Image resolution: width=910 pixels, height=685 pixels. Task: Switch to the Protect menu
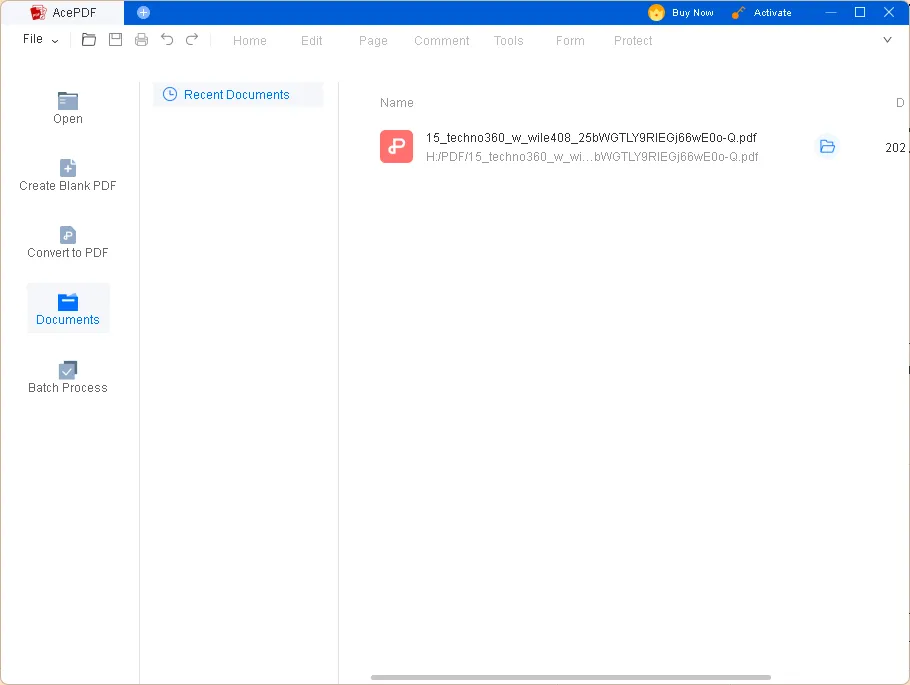tap(632, 41)
